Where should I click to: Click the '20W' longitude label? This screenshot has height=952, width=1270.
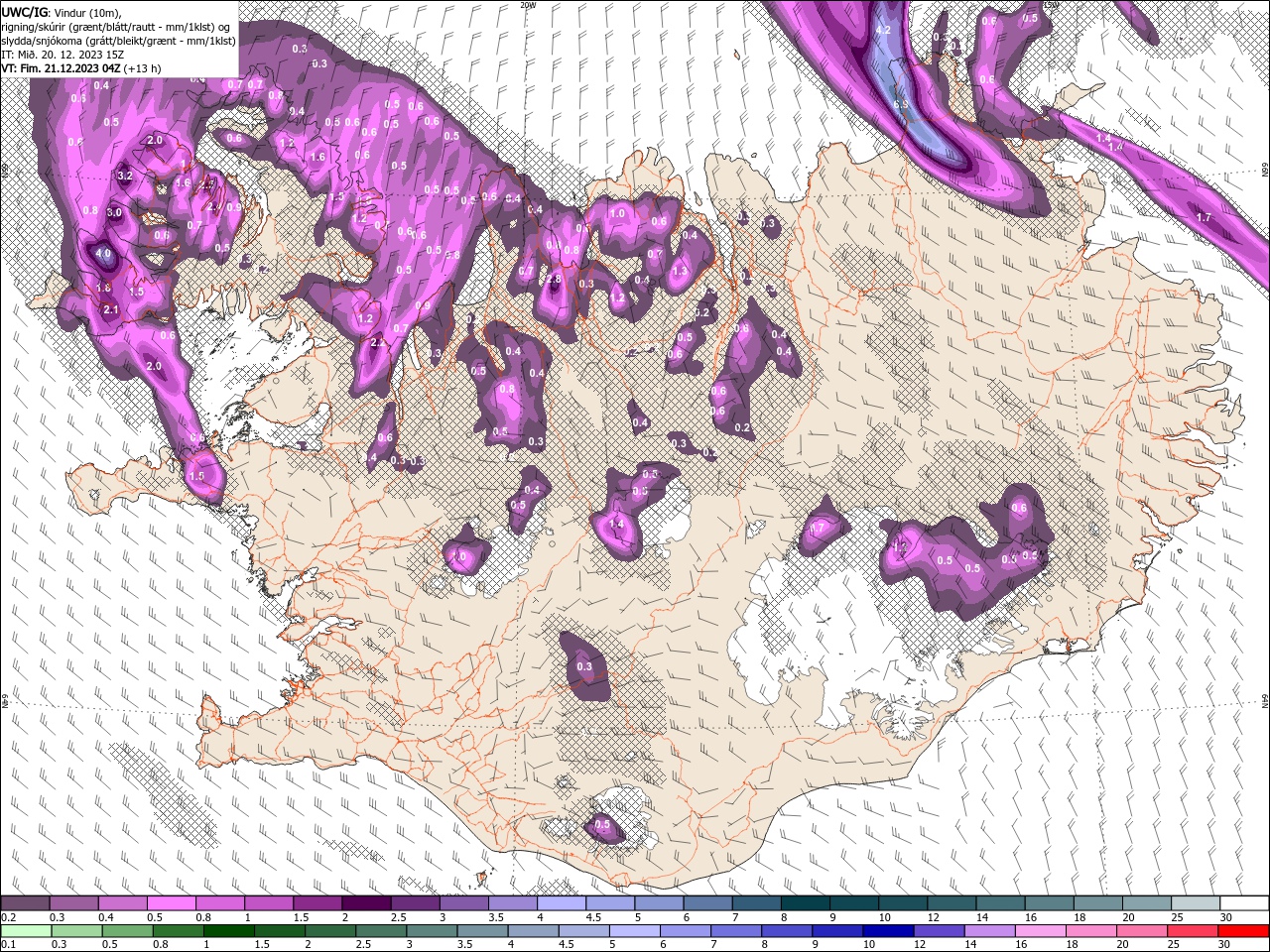[x=528, y=5]
